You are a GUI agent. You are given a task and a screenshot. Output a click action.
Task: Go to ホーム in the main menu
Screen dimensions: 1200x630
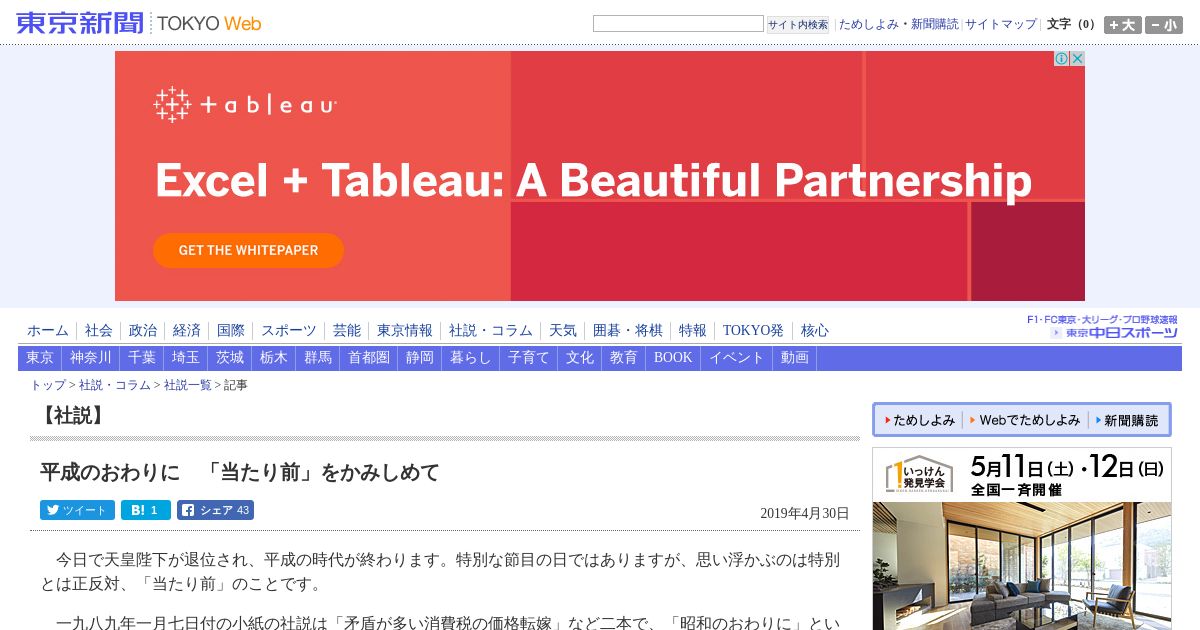tap(48, 330)
